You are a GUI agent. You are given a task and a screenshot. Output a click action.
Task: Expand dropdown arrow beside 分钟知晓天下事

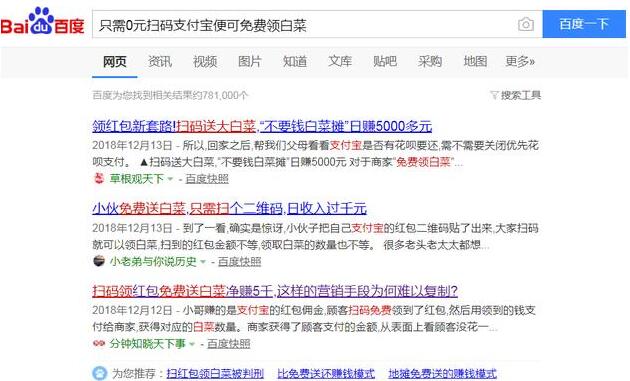pos(192,344)
